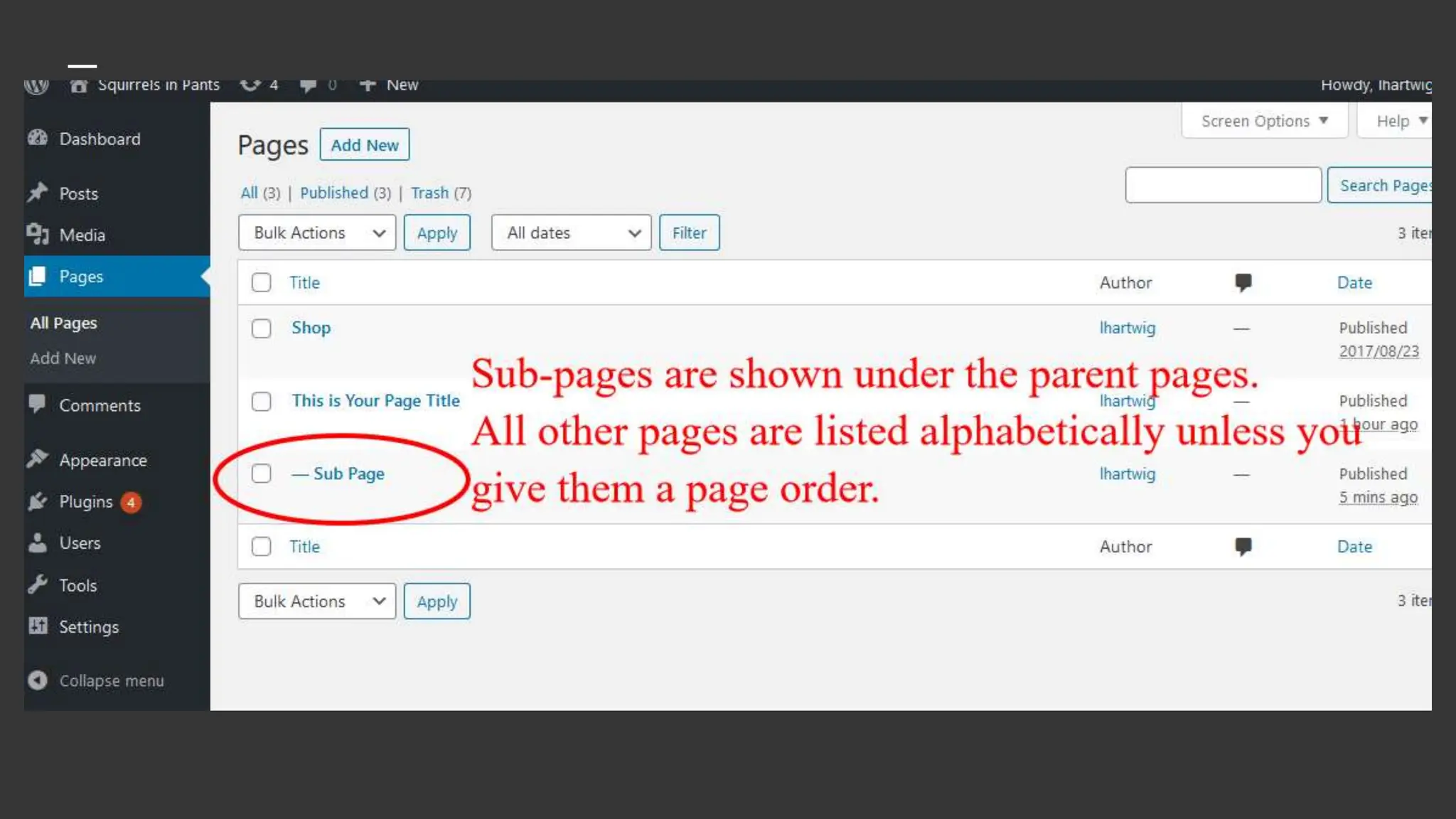Select the Sub Page row checkbox
The image size is (1456, 819).
[261, 473]
